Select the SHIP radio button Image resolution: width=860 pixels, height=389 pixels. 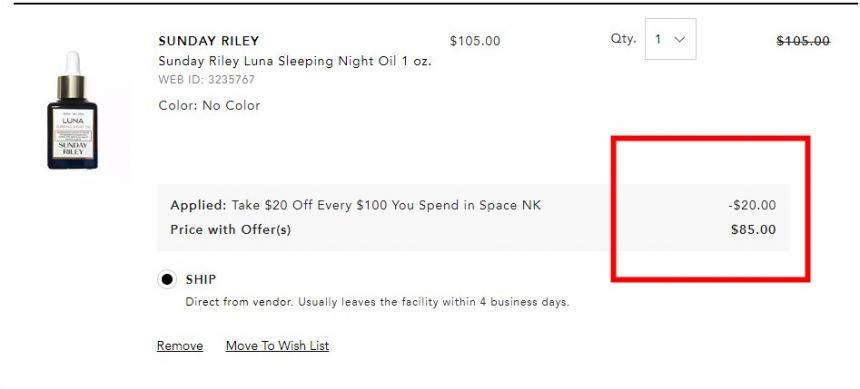[x=167, y=280]
